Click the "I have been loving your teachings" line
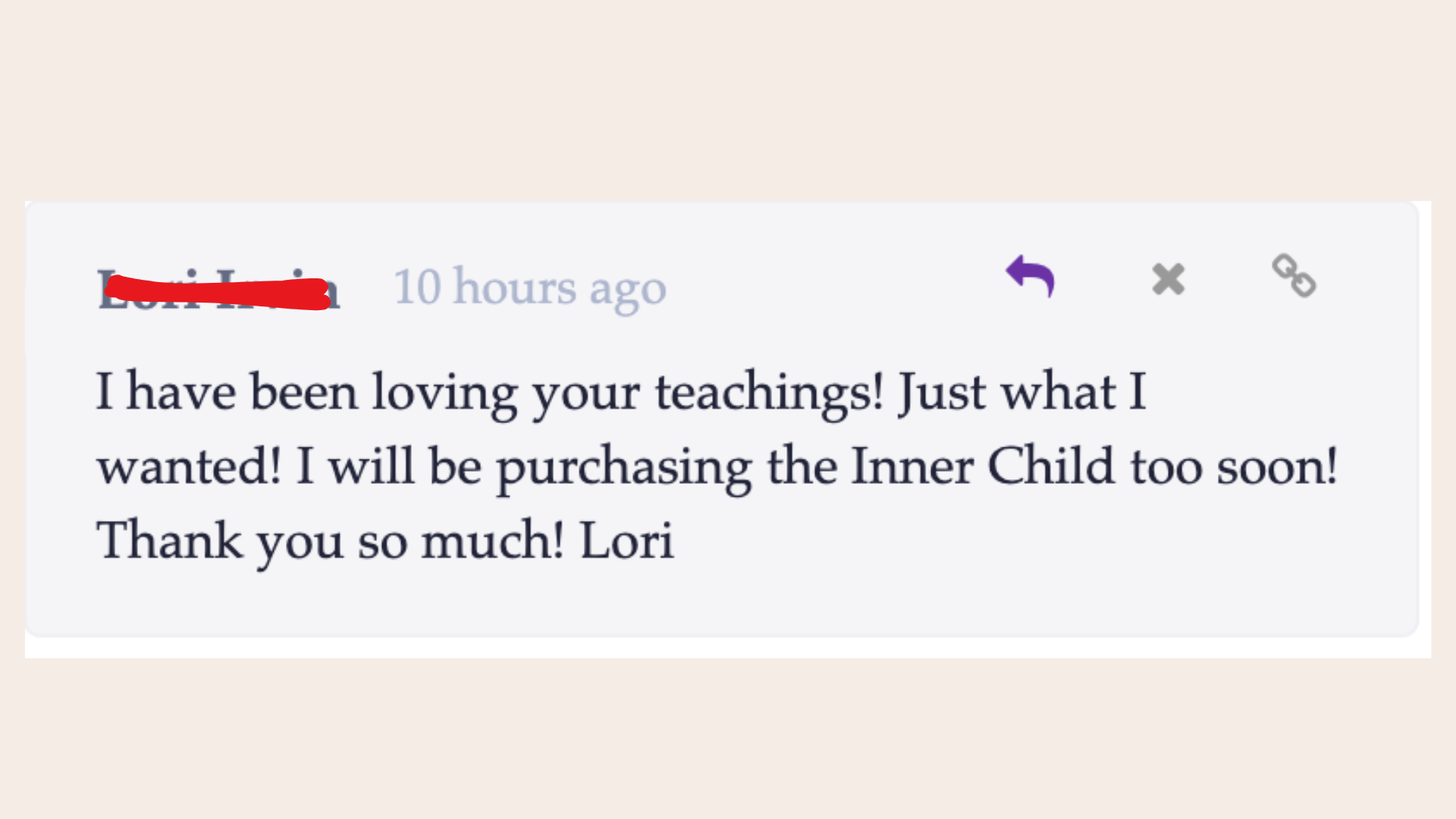 [x=489, y=393]
